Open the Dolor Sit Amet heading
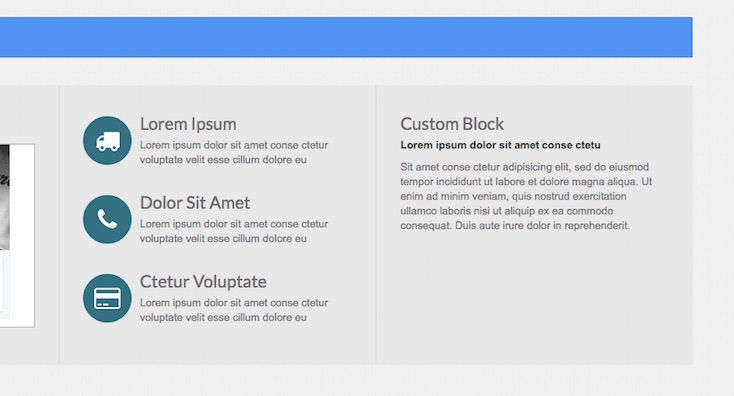 point(195,203)
